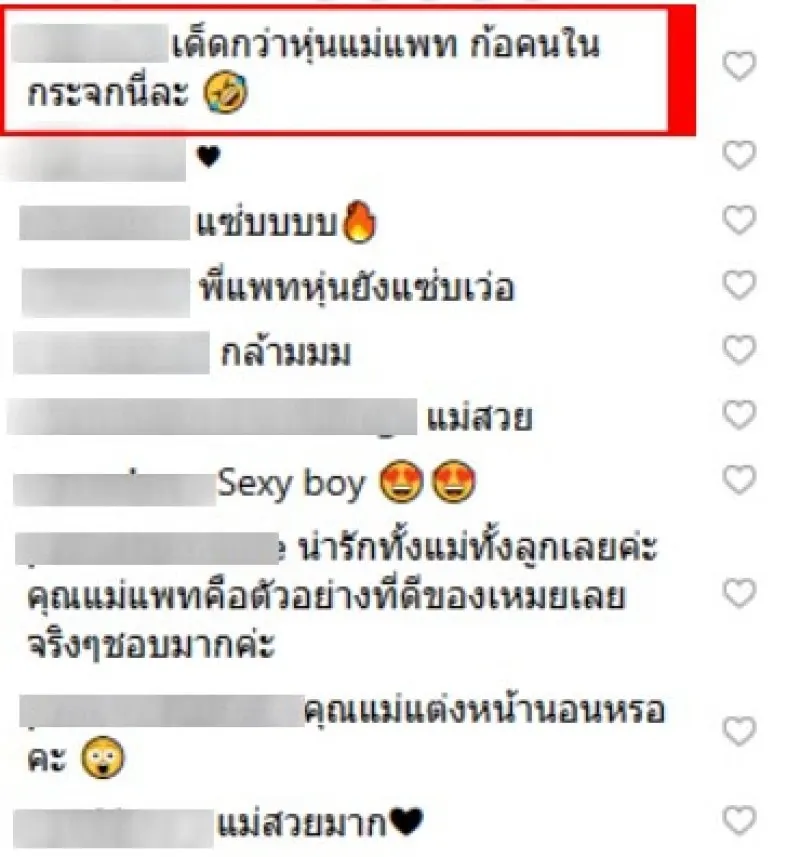Like the first แม่สวย comment
The height and width of the screenshot is (857, 800).
[x=739, y=414]
